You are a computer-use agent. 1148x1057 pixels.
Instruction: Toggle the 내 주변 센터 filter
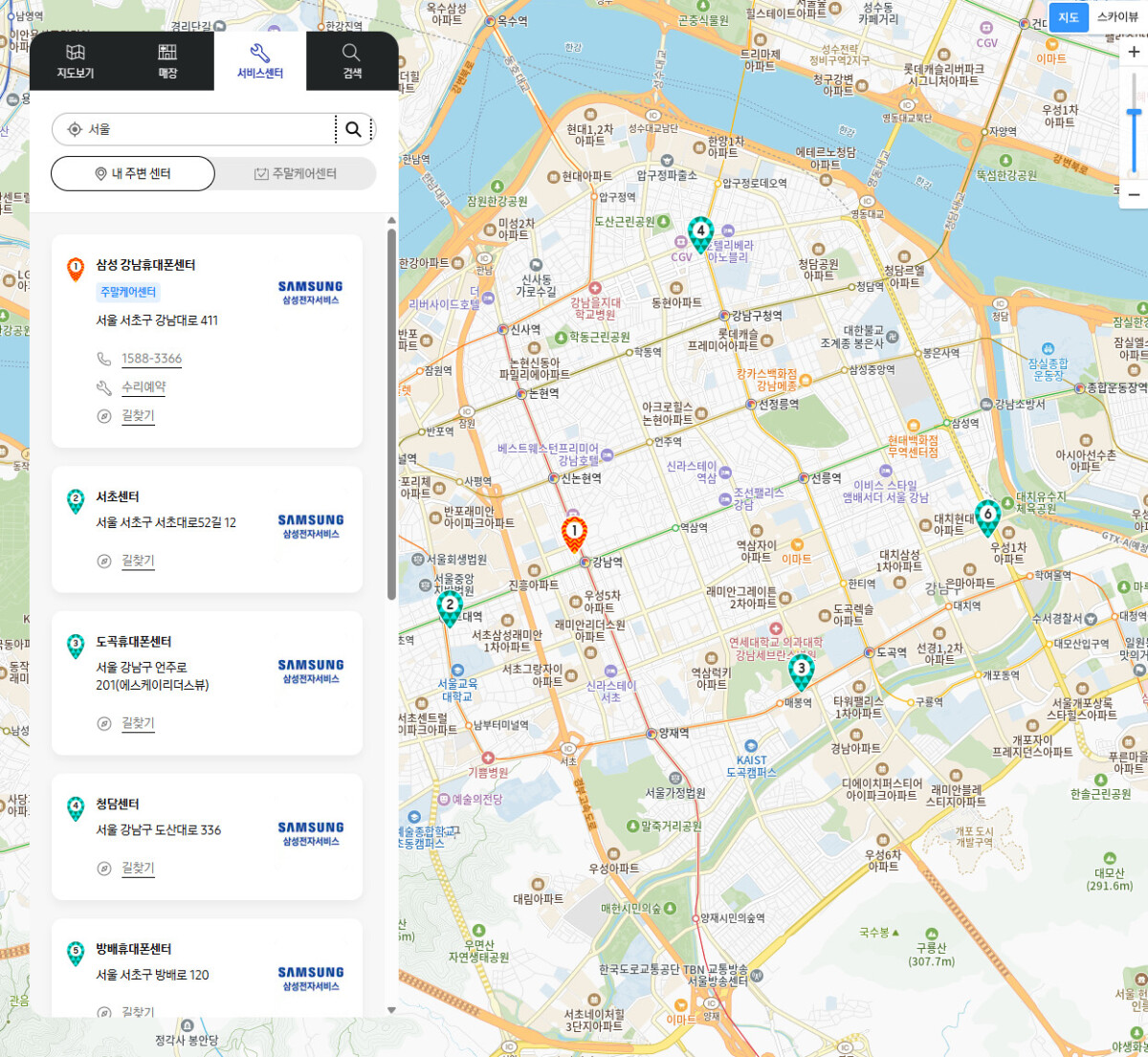pos(133,173)
